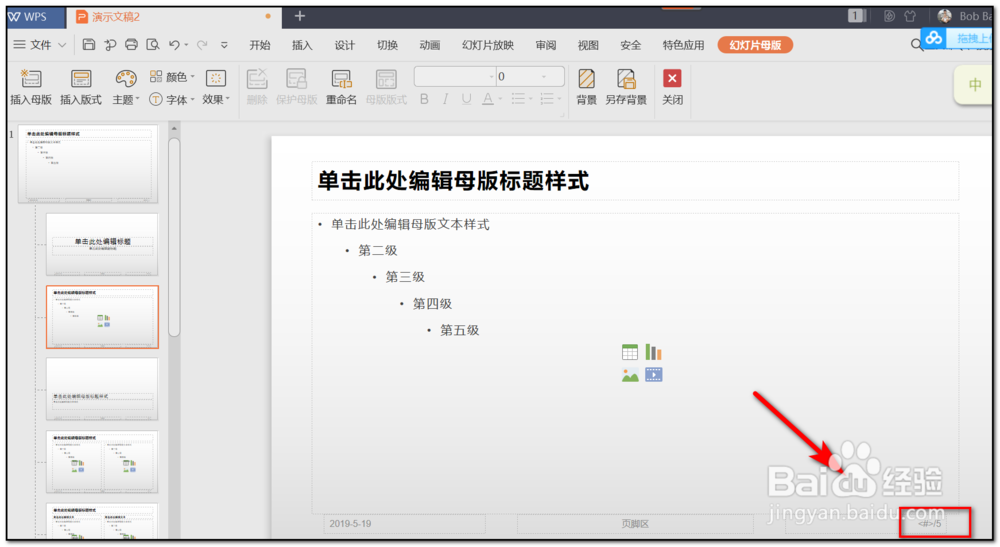The width and height of the screenshot is (1000, 547).
Task: Select the two-content layout thumbnail
Action: coord(102,462)
